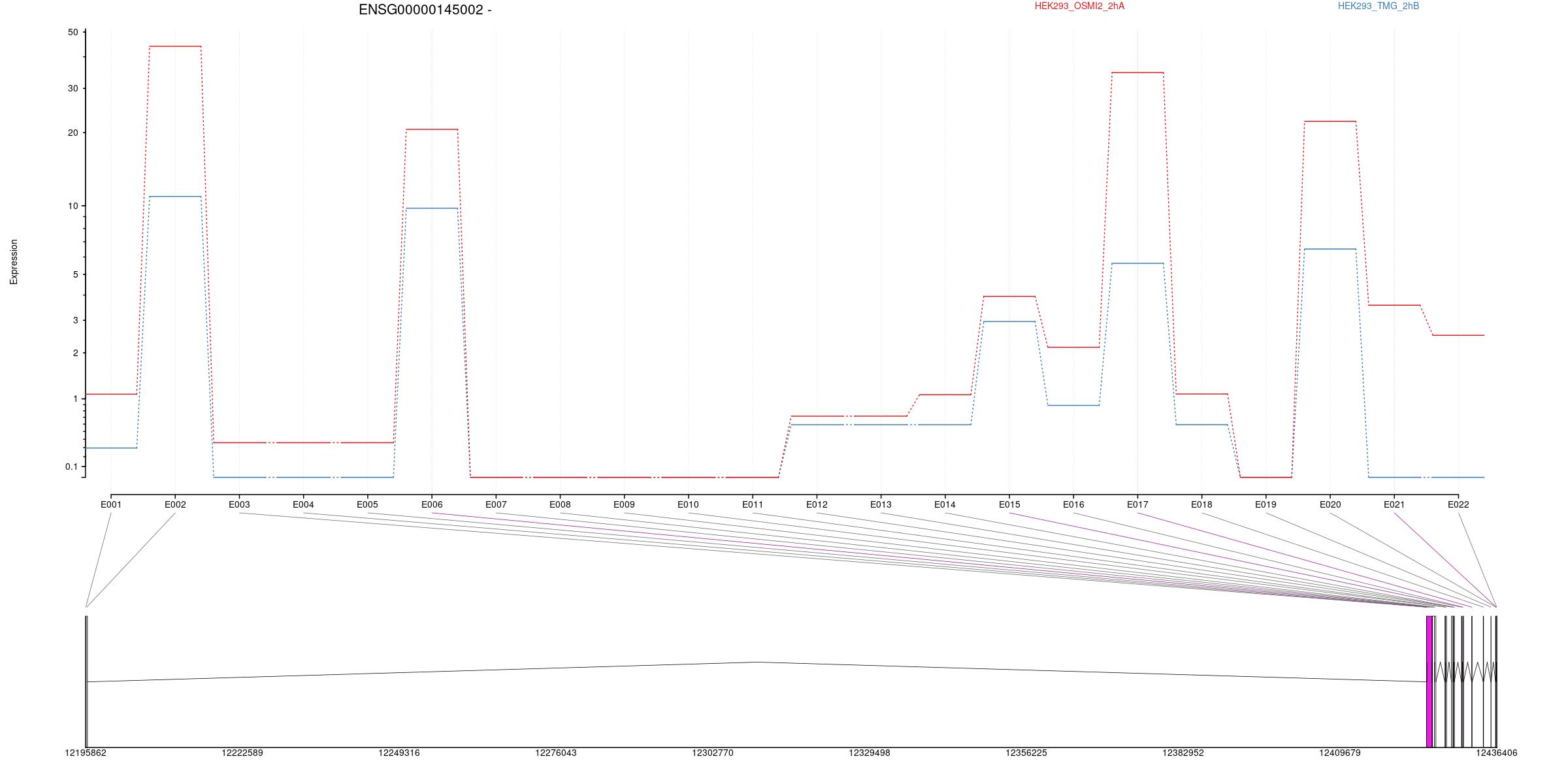This screenshot has width=1568, height=784.
Task: Click exon label E001
Action: (111, 504)
